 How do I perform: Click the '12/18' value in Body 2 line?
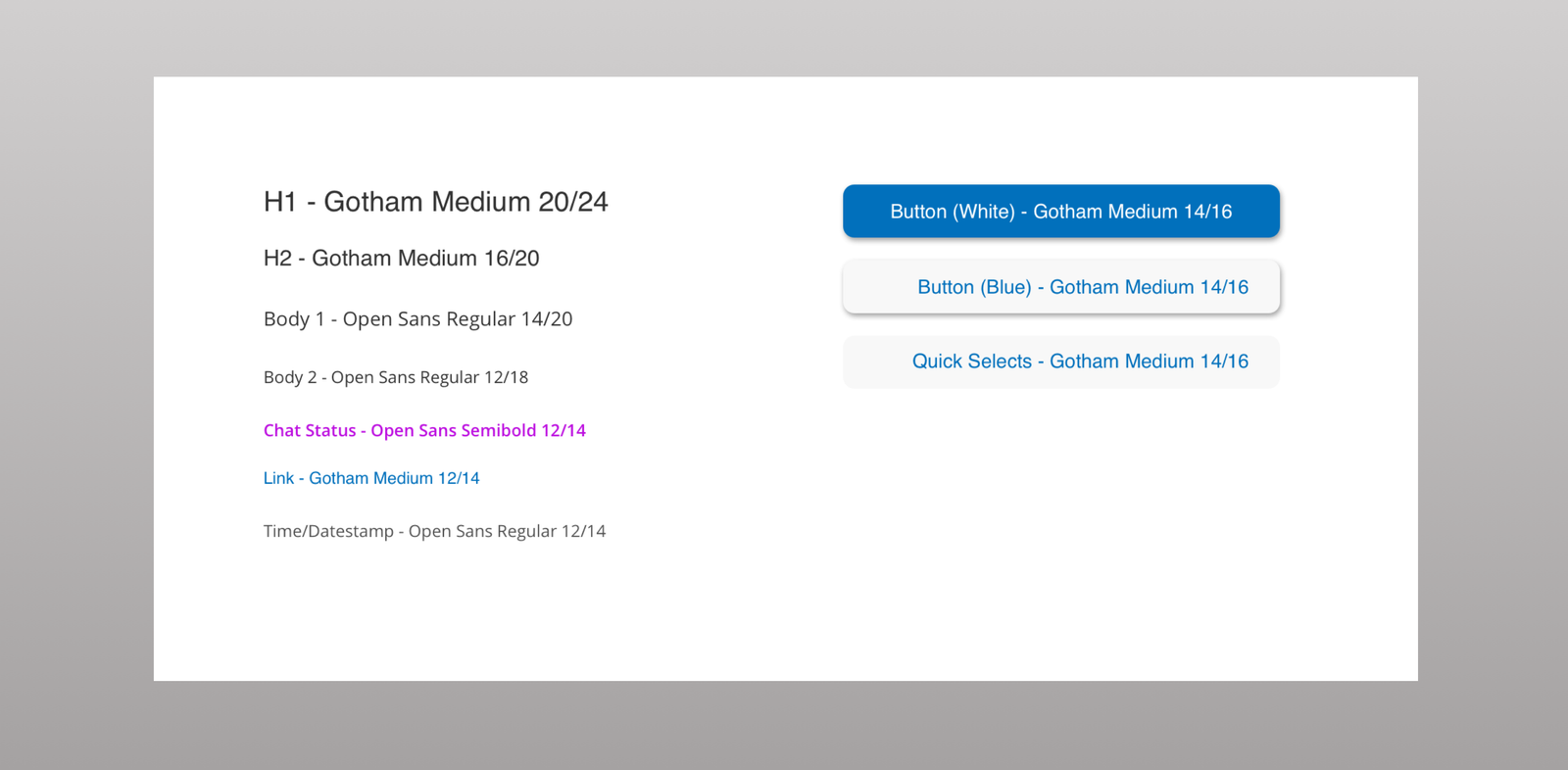point(506,377)
